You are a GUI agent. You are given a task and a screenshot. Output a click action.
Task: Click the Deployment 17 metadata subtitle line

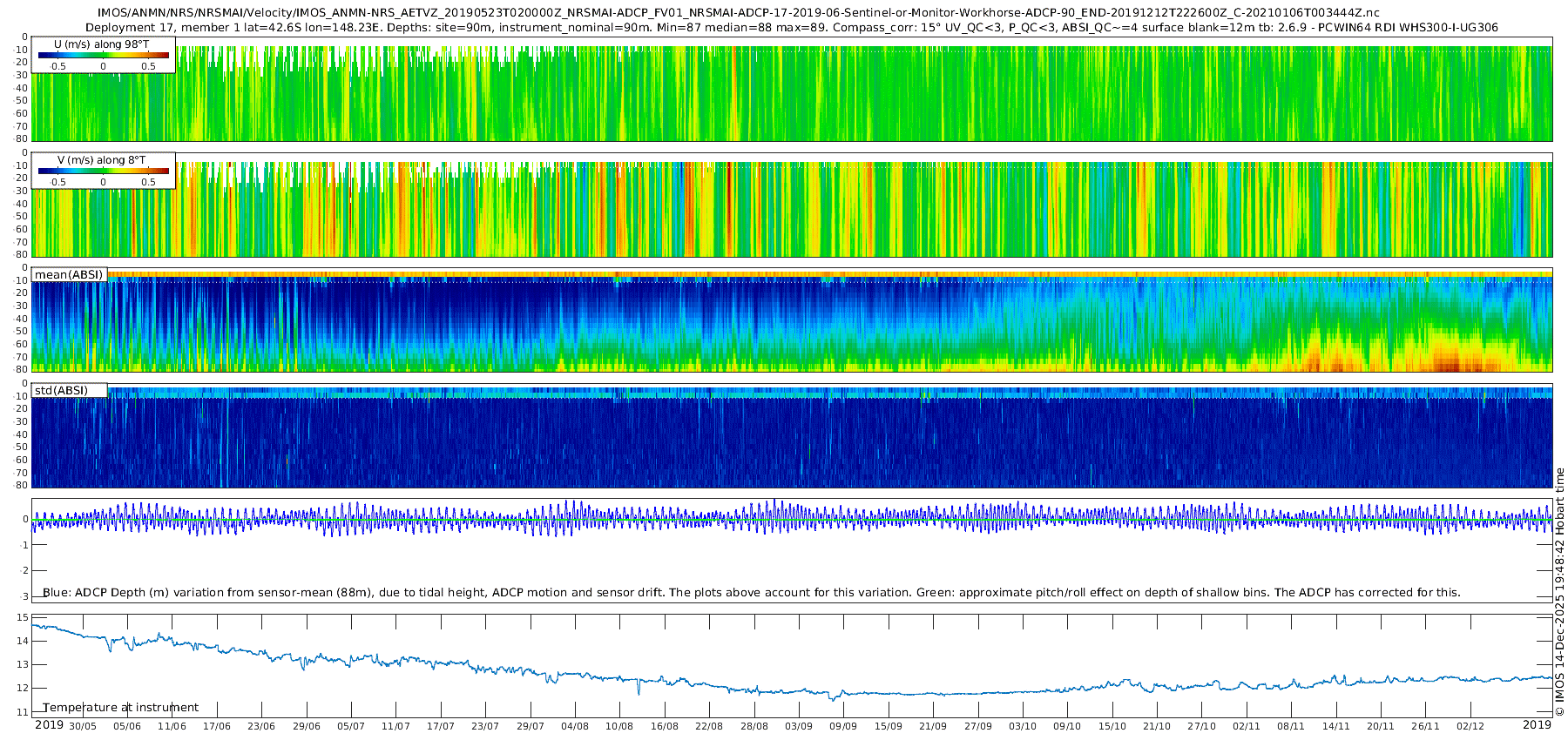click(x=791, y=28)
